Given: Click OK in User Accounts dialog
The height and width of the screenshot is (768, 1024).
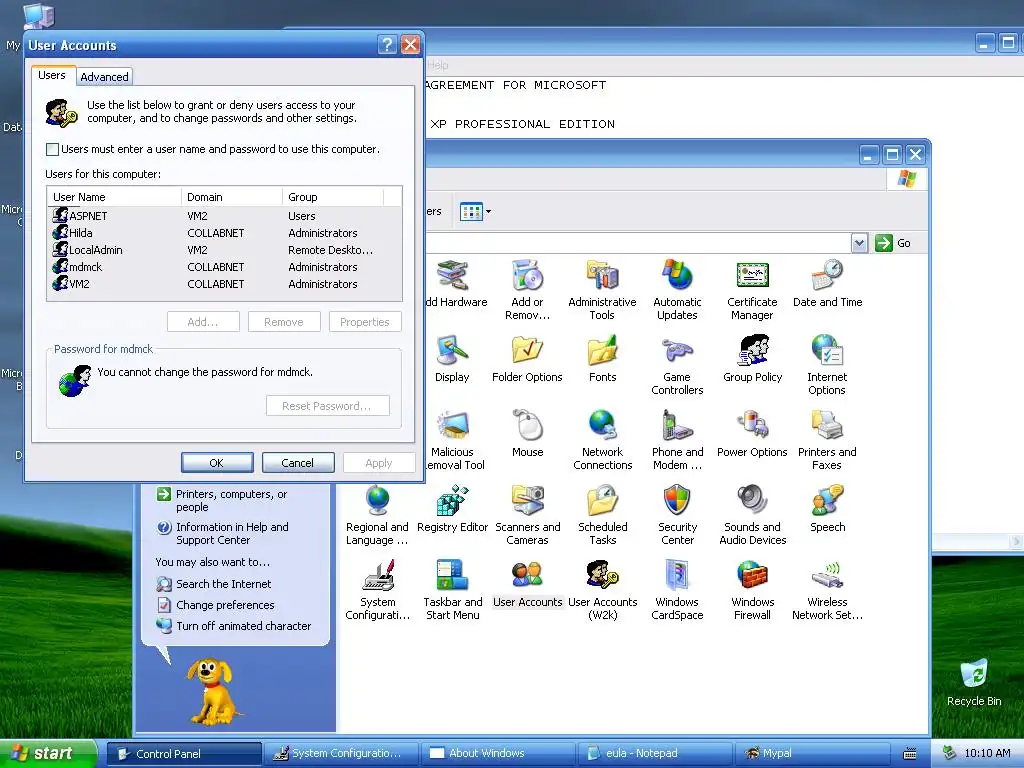Looking at the screenshot, I should point(217,462).
